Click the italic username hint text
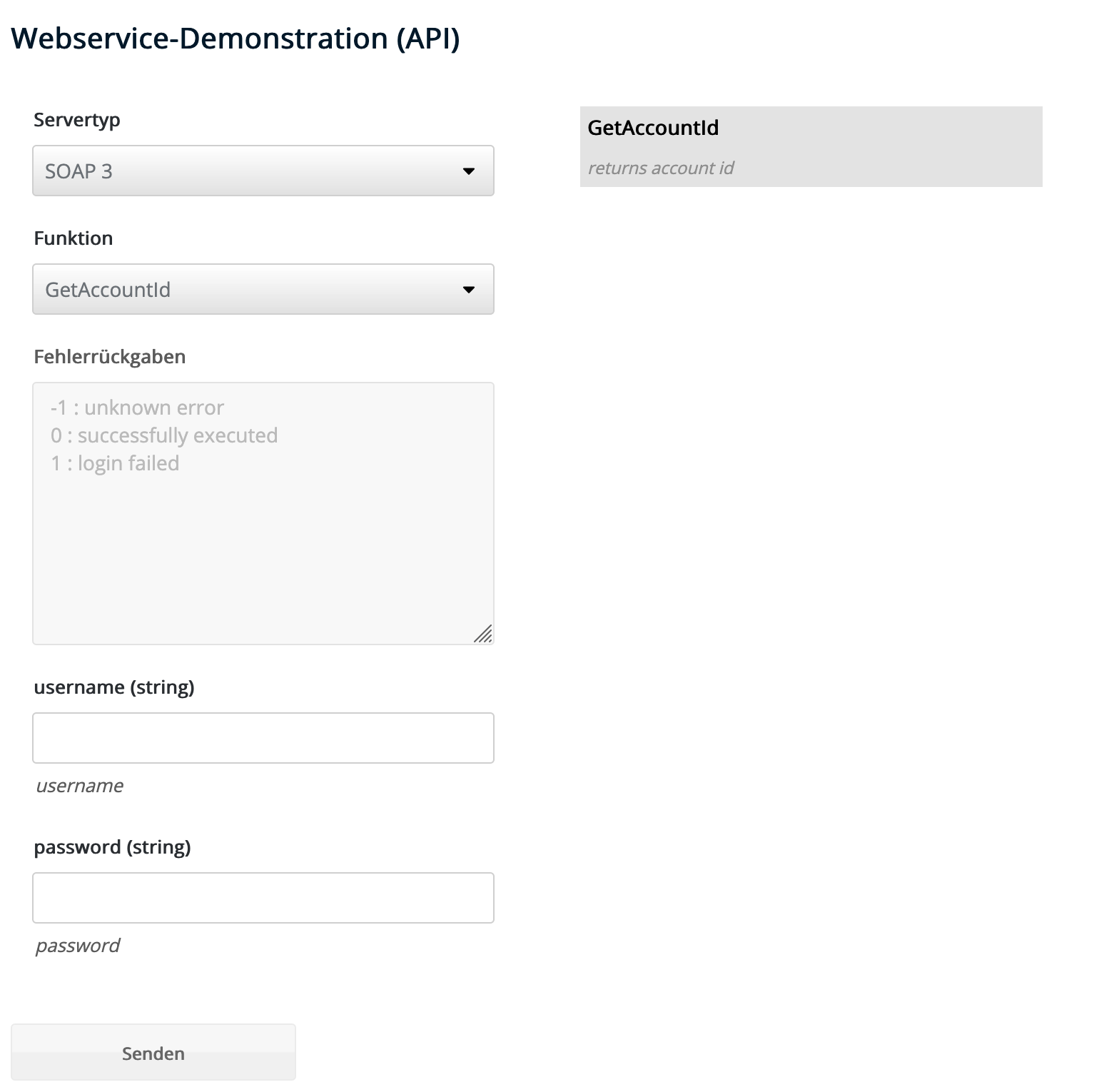Viewport: 1114px width, 1092px height. [x=79, y=786]
